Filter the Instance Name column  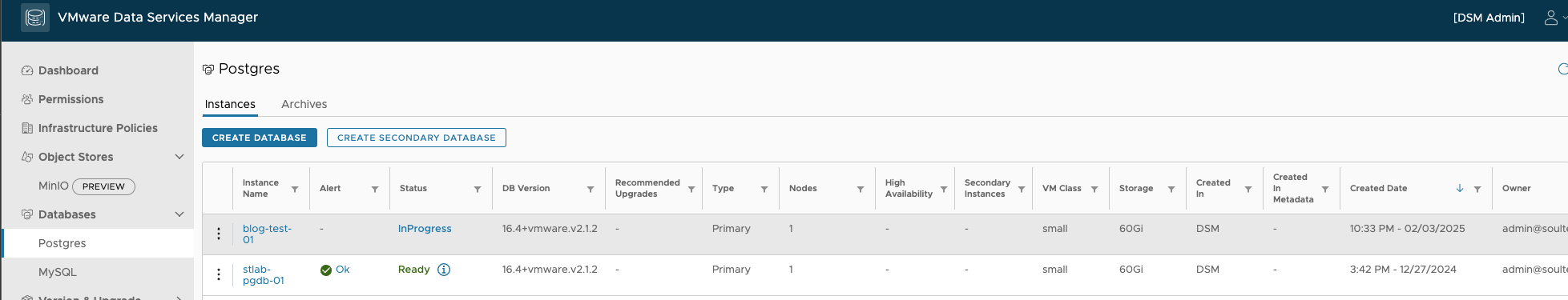pyautogui.click(x=295, y=190)
